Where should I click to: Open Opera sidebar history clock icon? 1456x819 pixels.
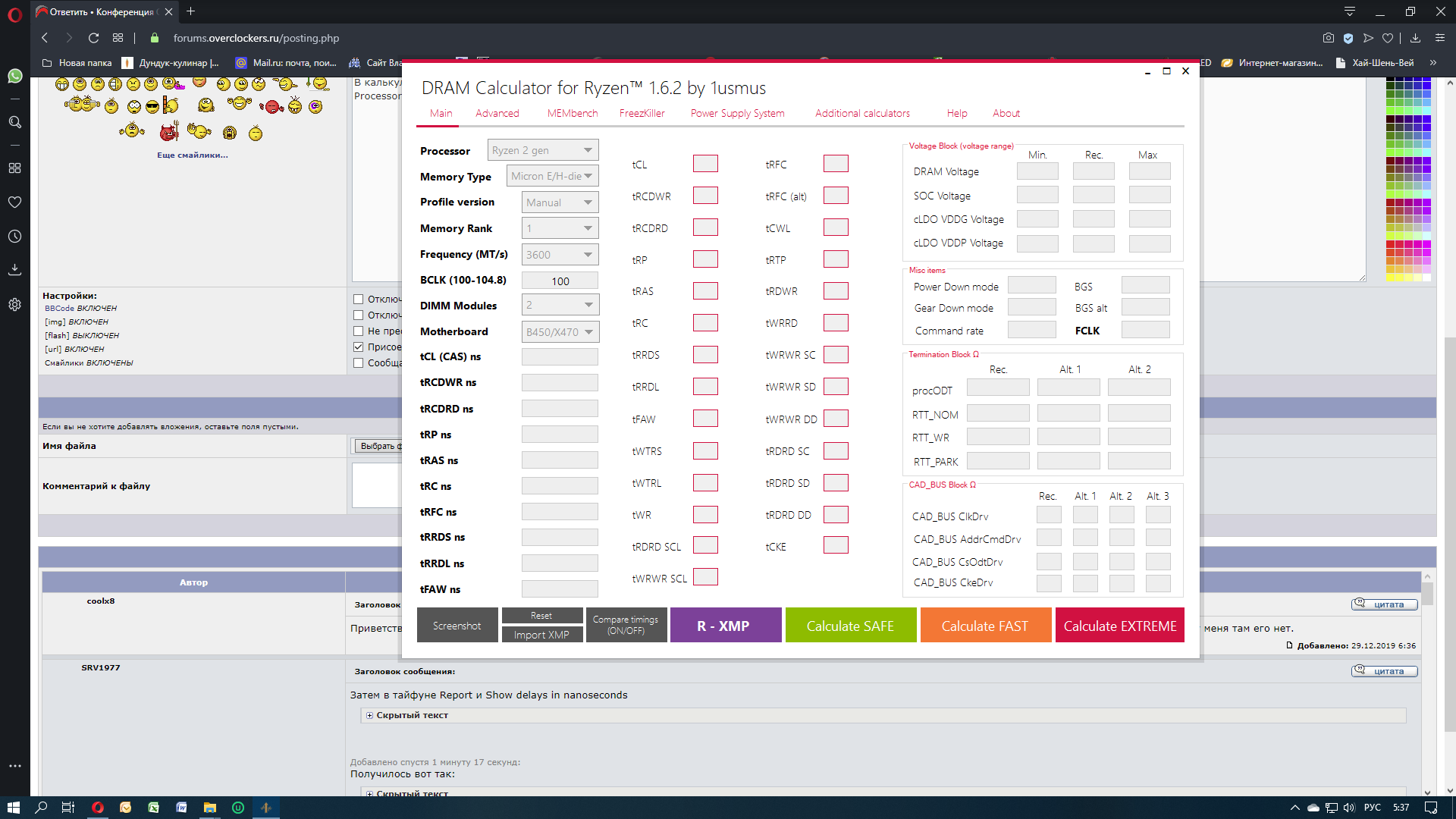[15, 237]
